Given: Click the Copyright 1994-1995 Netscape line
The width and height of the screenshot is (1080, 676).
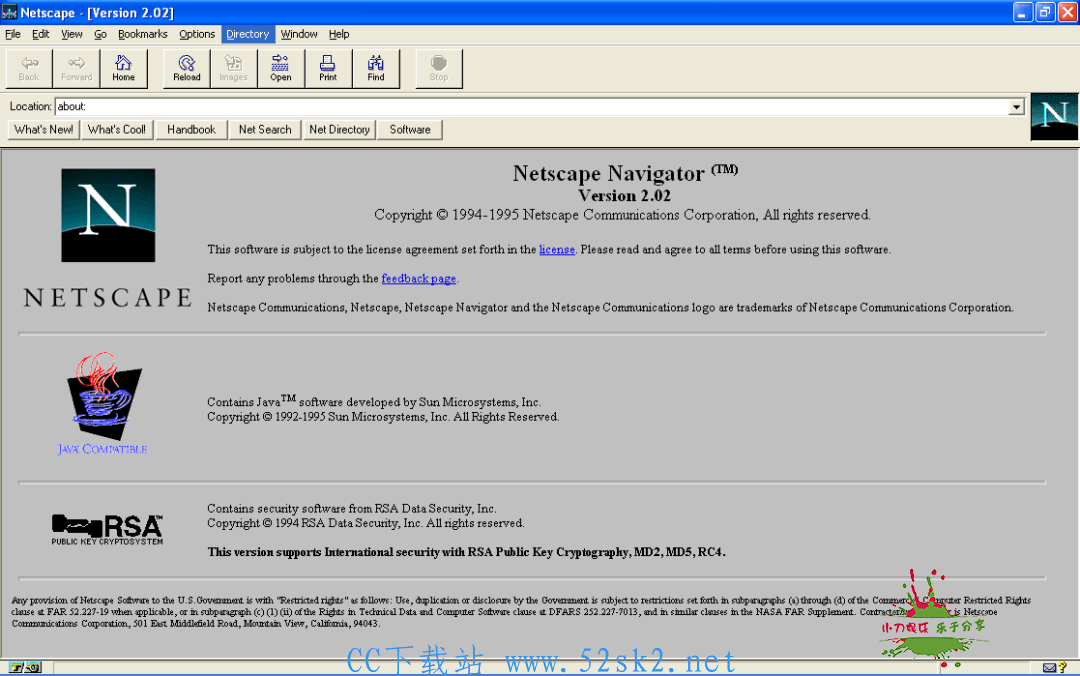Looking at the screenshot, I should point(622,215).
